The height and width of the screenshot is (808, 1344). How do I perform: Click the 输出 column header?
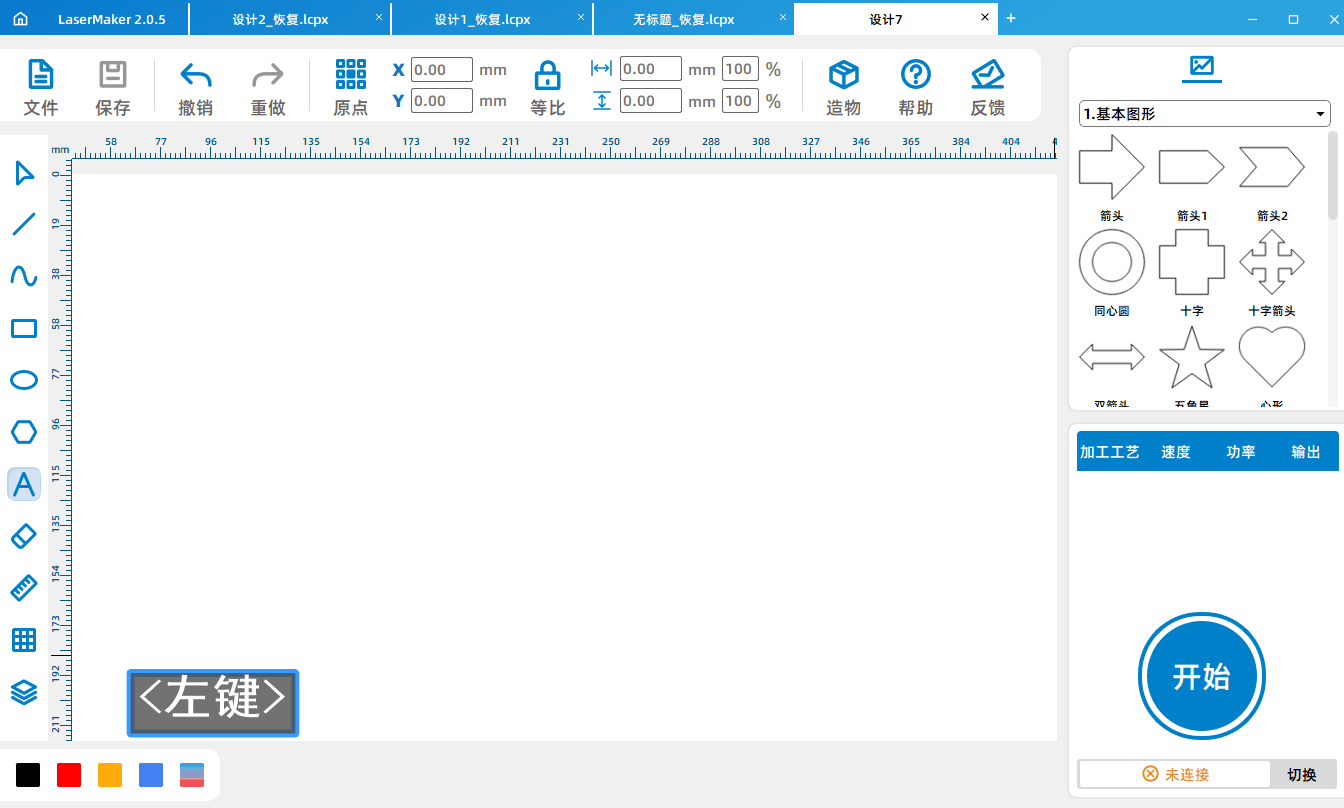click(x=1306, y=452)
